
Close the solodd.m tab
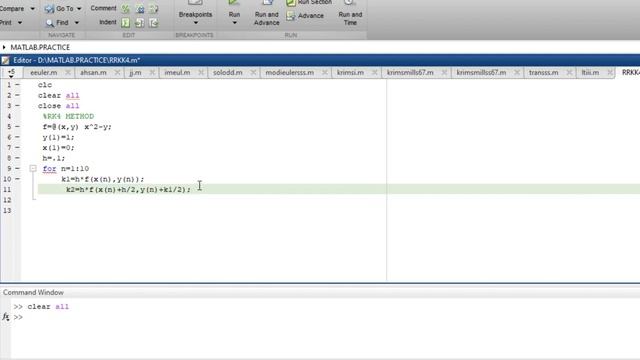coord(253,73)
